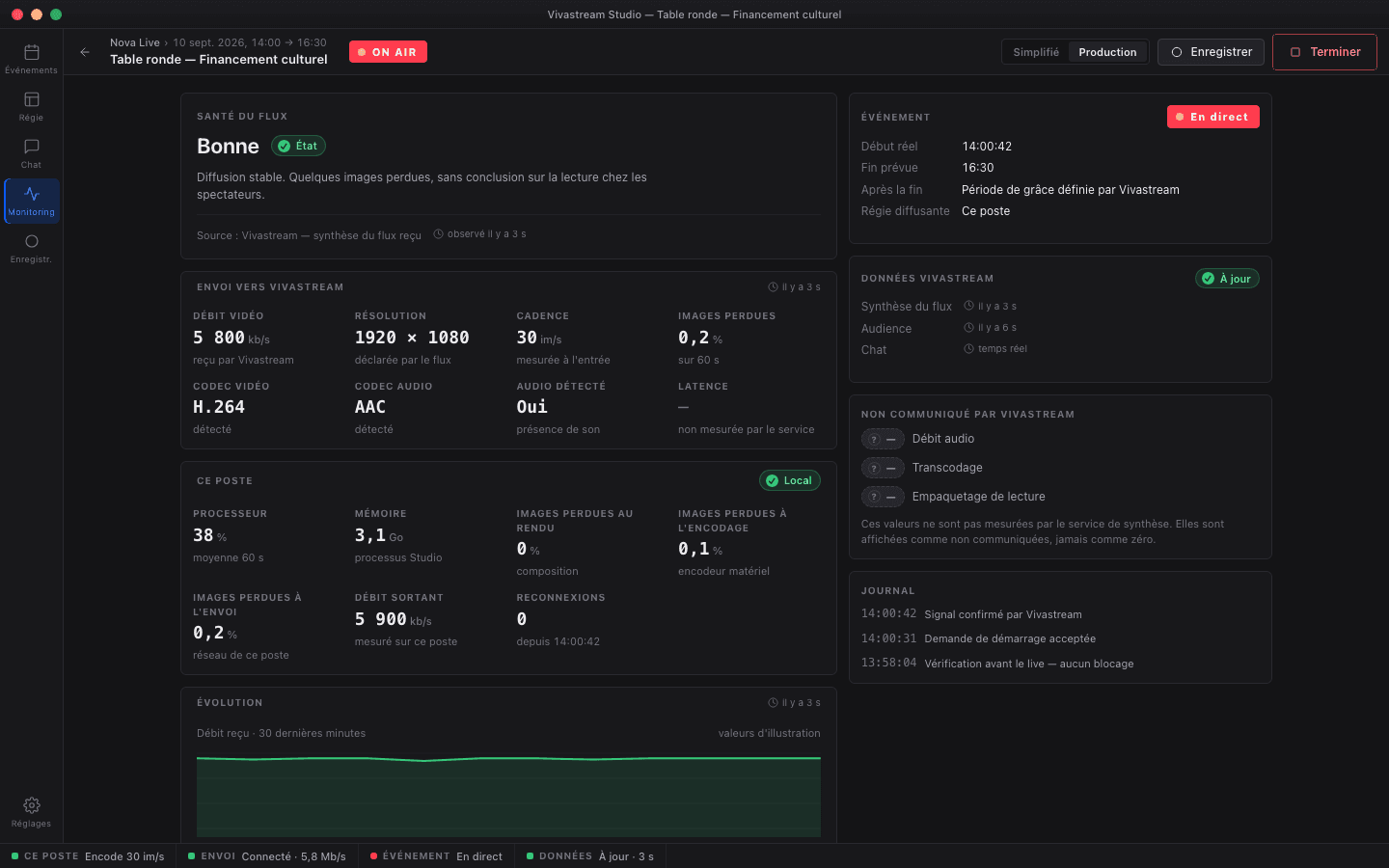
Task: Click the ON AIR badge
Action: click(388, 52)
